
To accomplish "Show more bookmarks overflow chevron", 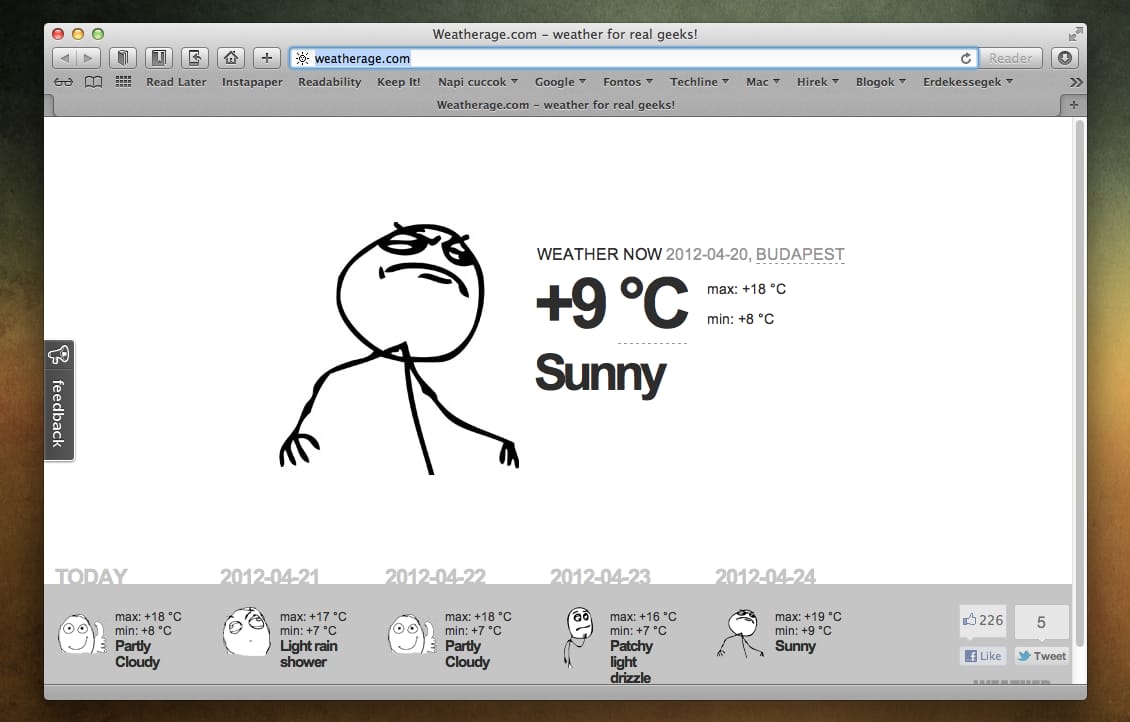I will [x=1076, y=82].
